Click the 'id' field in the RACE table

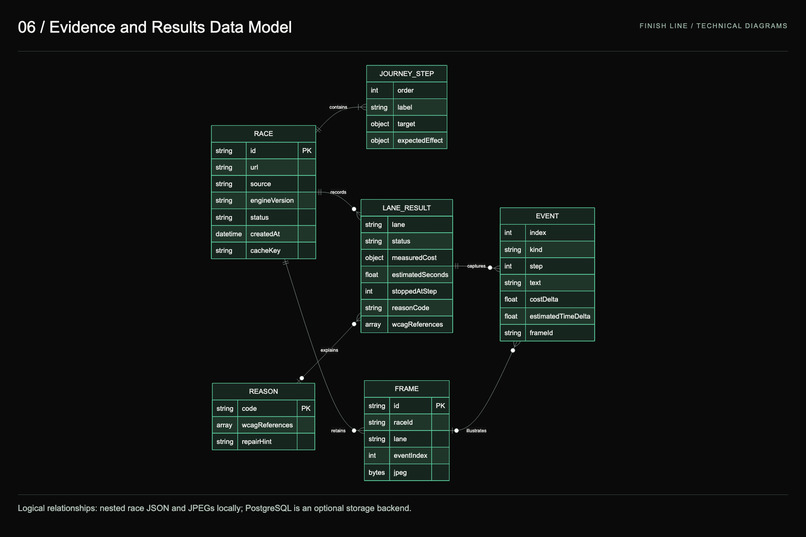point(272,151)
